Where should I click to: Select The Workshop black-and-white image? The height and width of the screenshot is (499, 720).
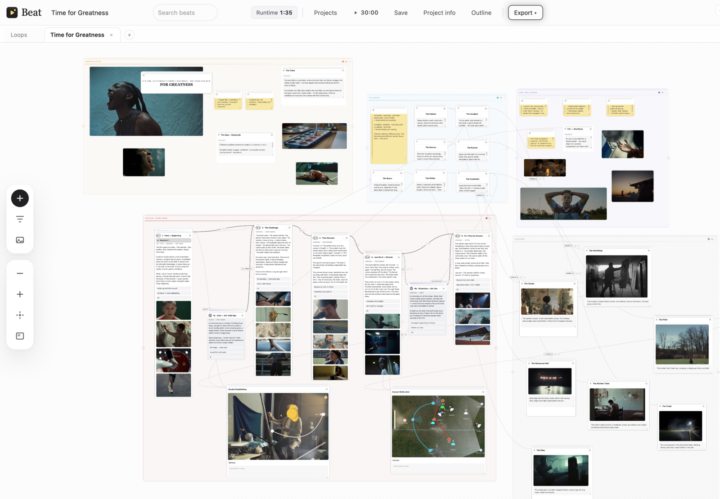617,276
